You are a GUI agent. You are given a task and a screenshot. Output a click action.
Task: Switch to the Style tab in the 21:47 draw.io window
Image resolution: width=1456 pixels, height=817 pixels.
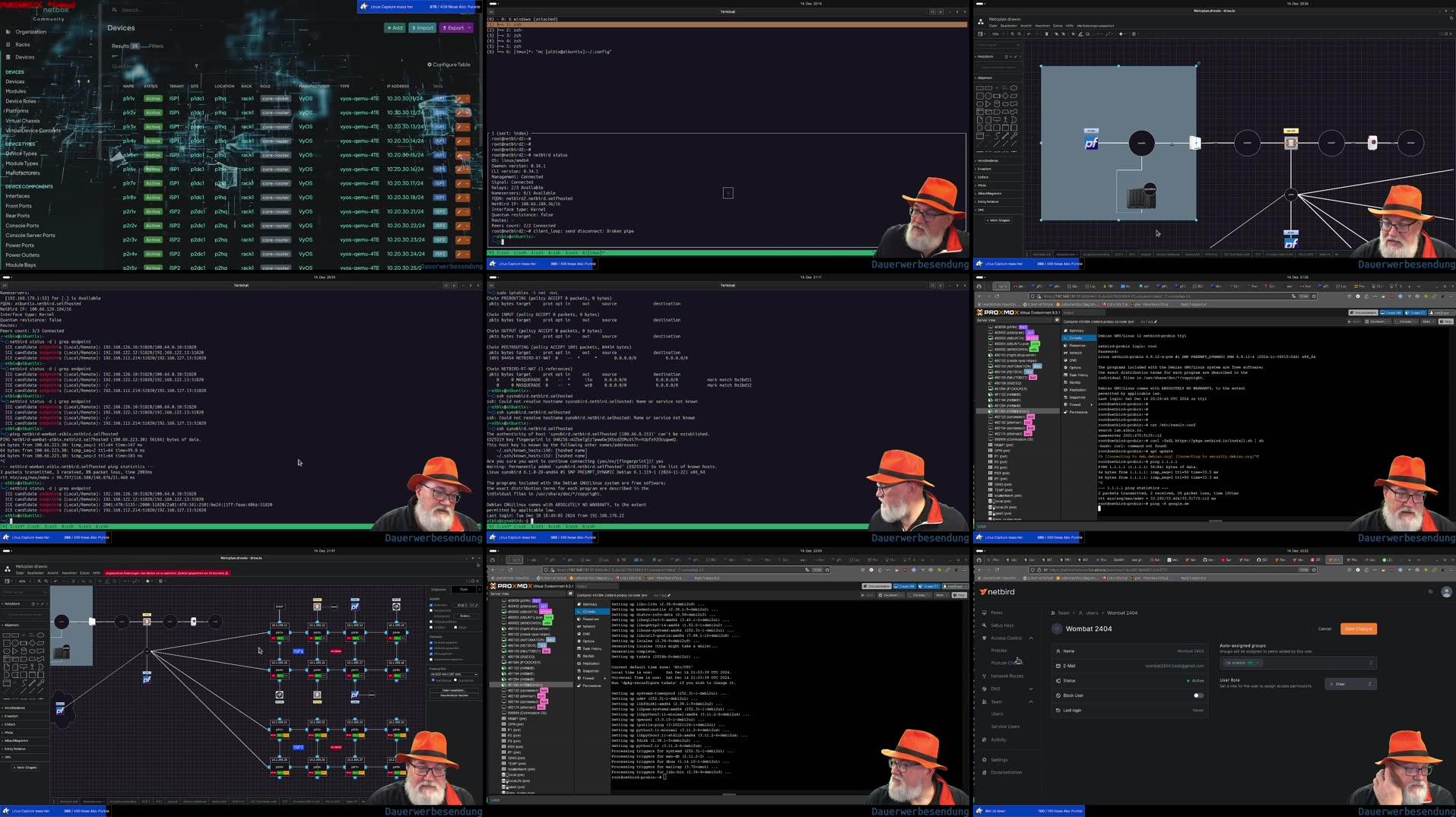[464, 589]
